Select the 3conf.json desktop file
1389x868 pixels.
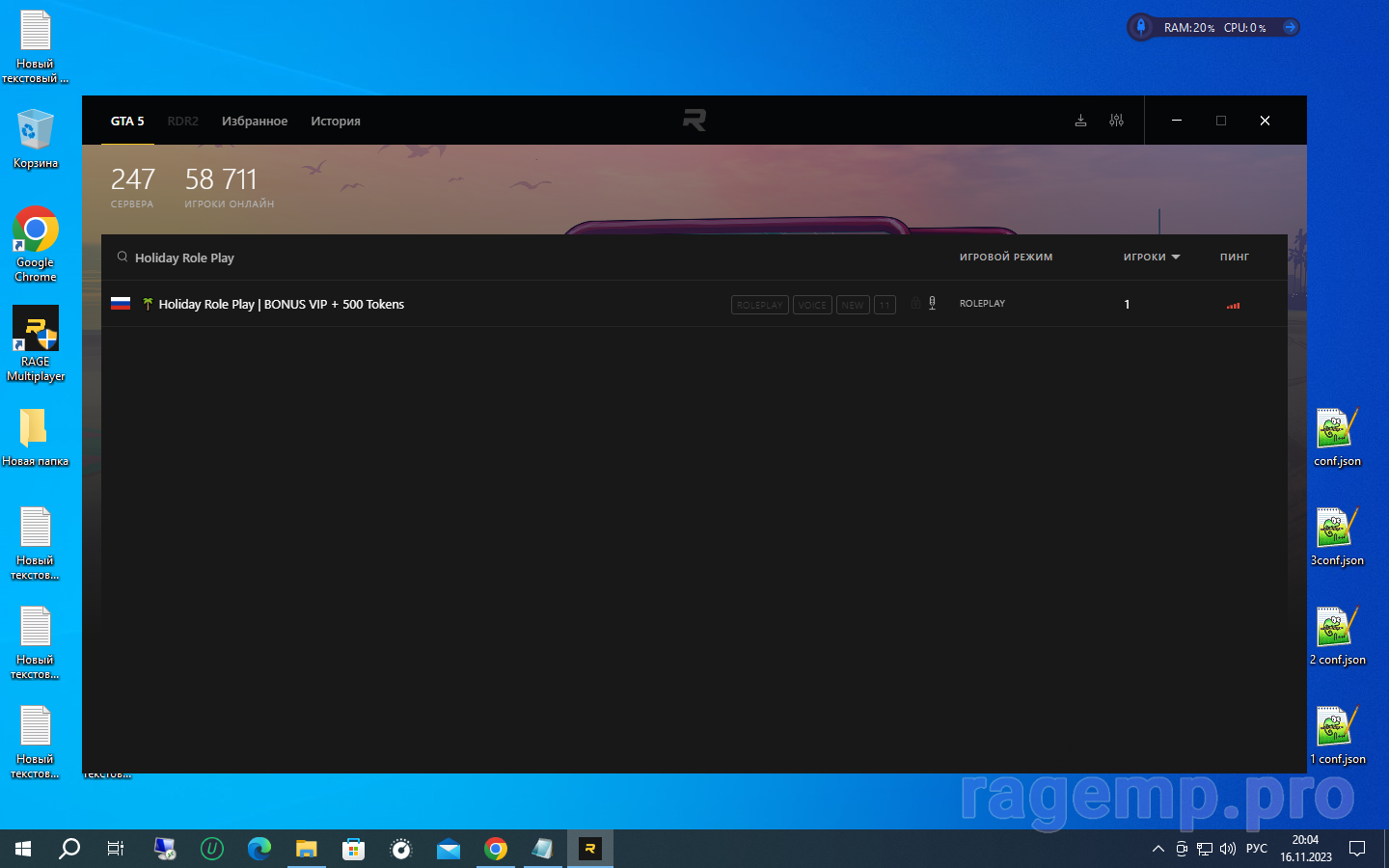(x=1337, y=536)
